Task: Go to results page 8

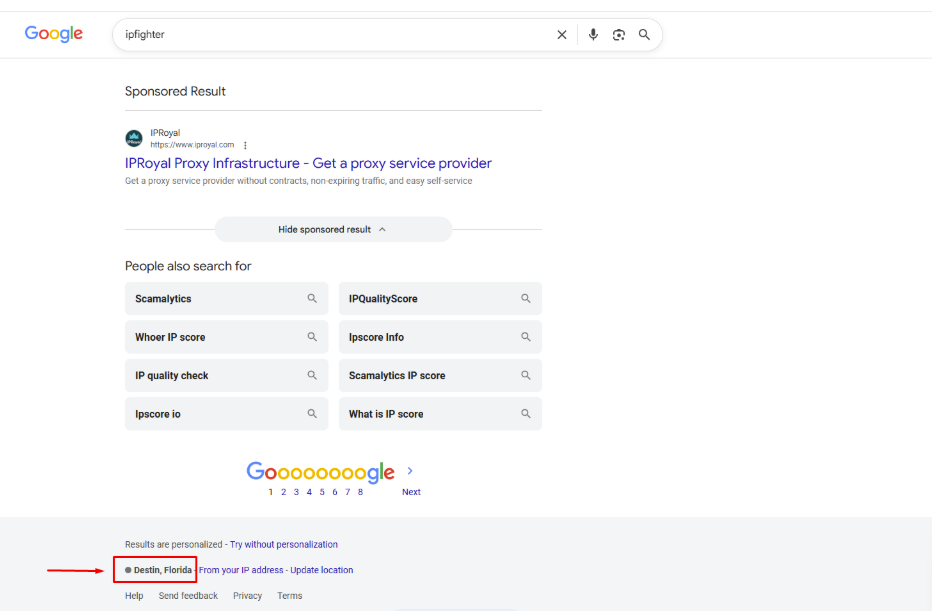Action: [x=360, y=492]
